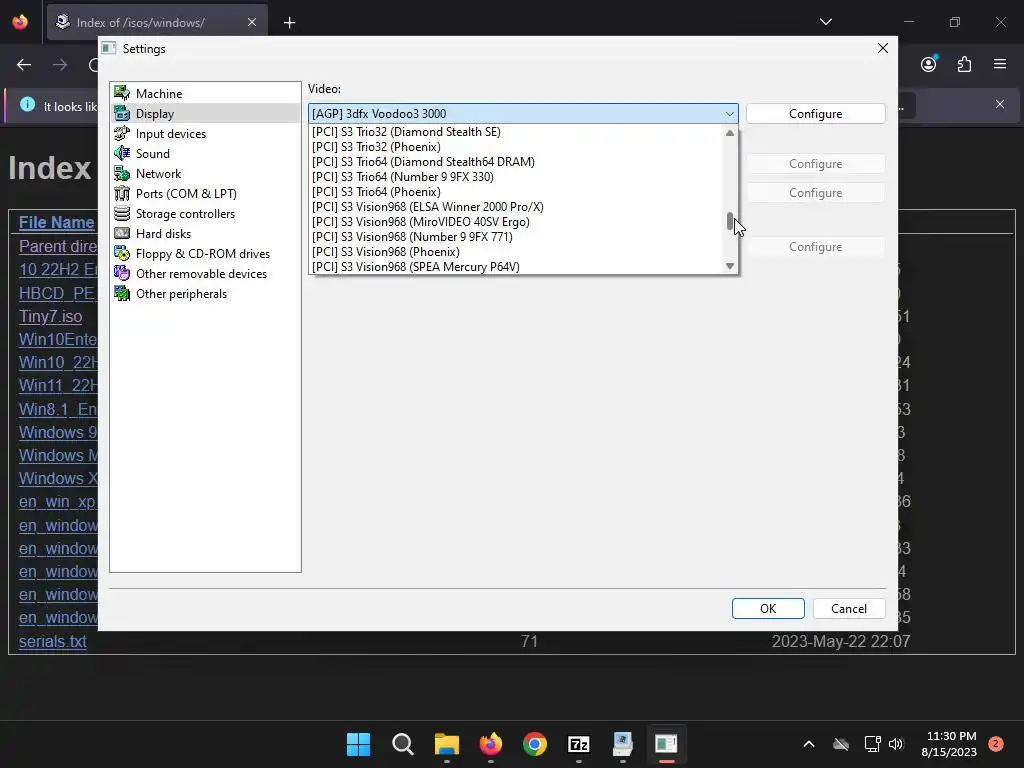Open Firefox account icon in toolbar

(x=929, y=64)
